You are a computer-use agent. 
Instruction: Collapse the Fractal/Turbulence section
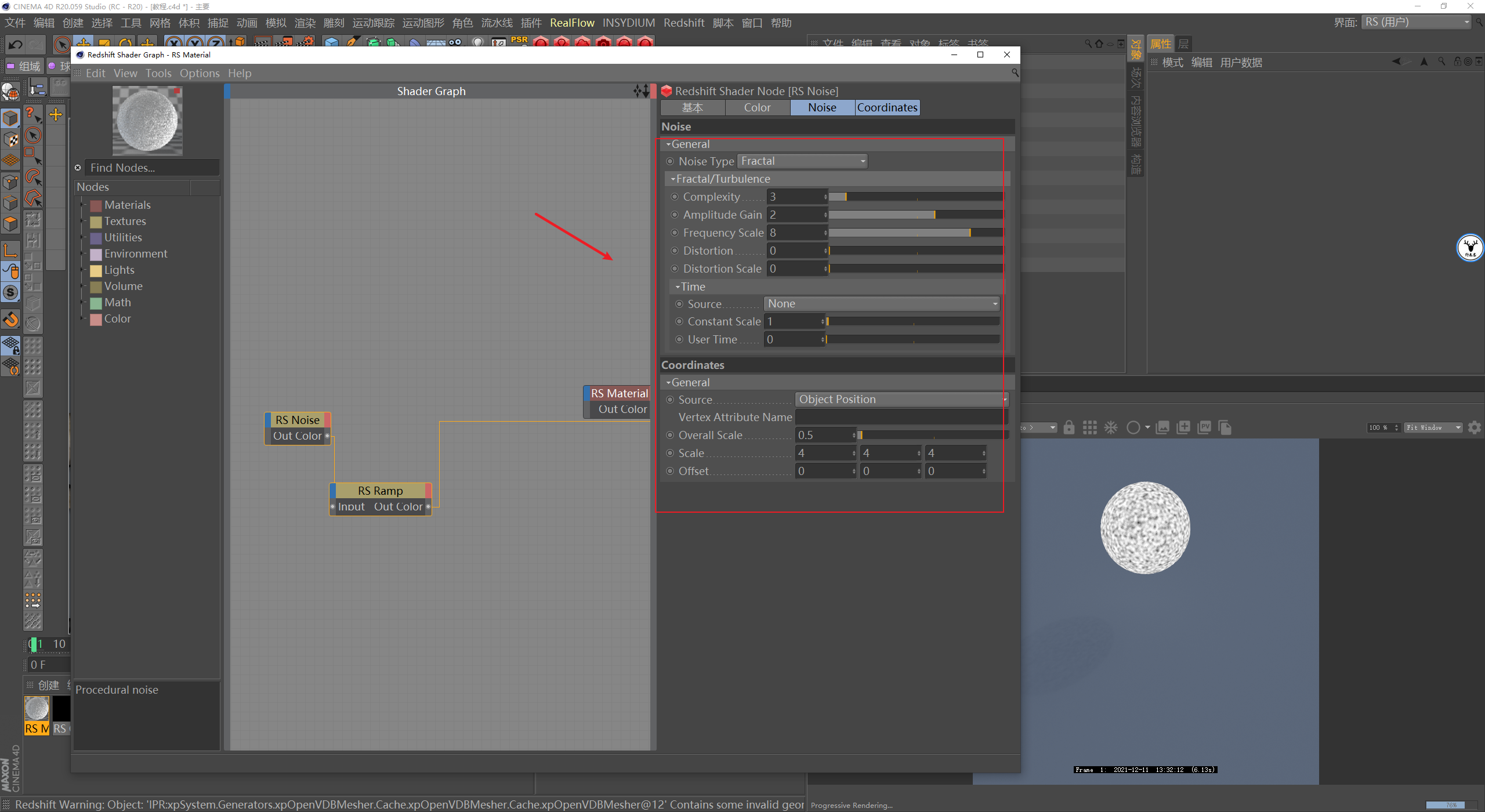click(x=673, y=179)
